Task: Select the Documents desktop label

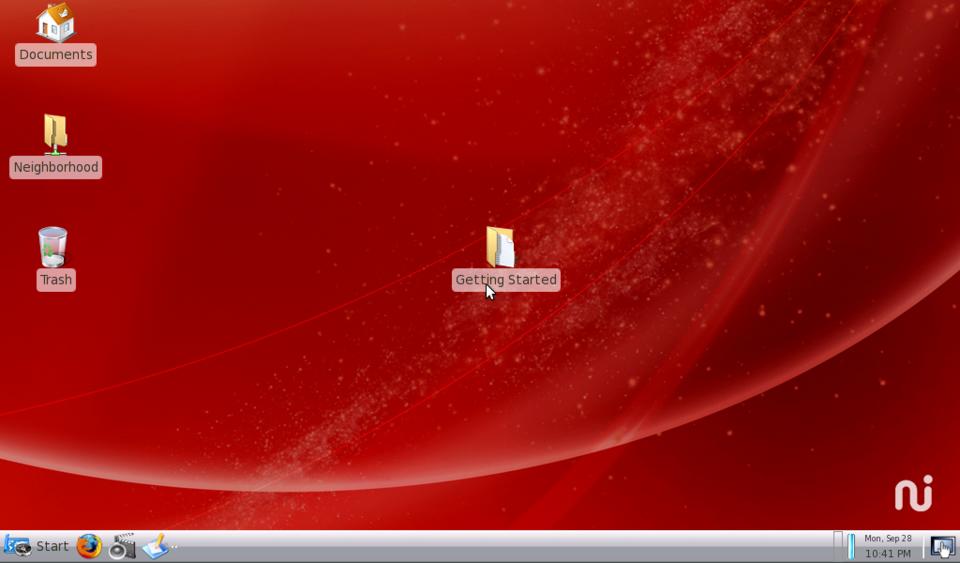Action: 56,55
